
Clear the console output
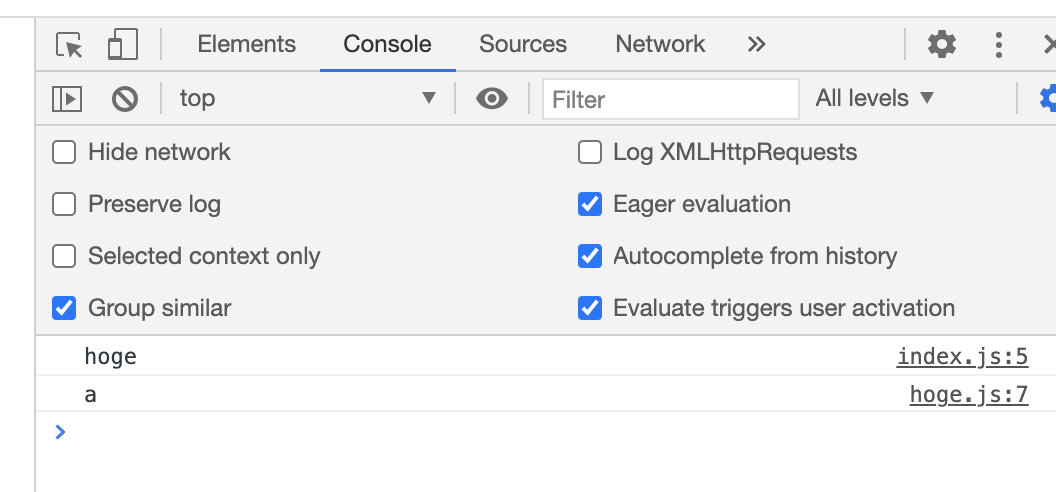[x=124, y=98]
